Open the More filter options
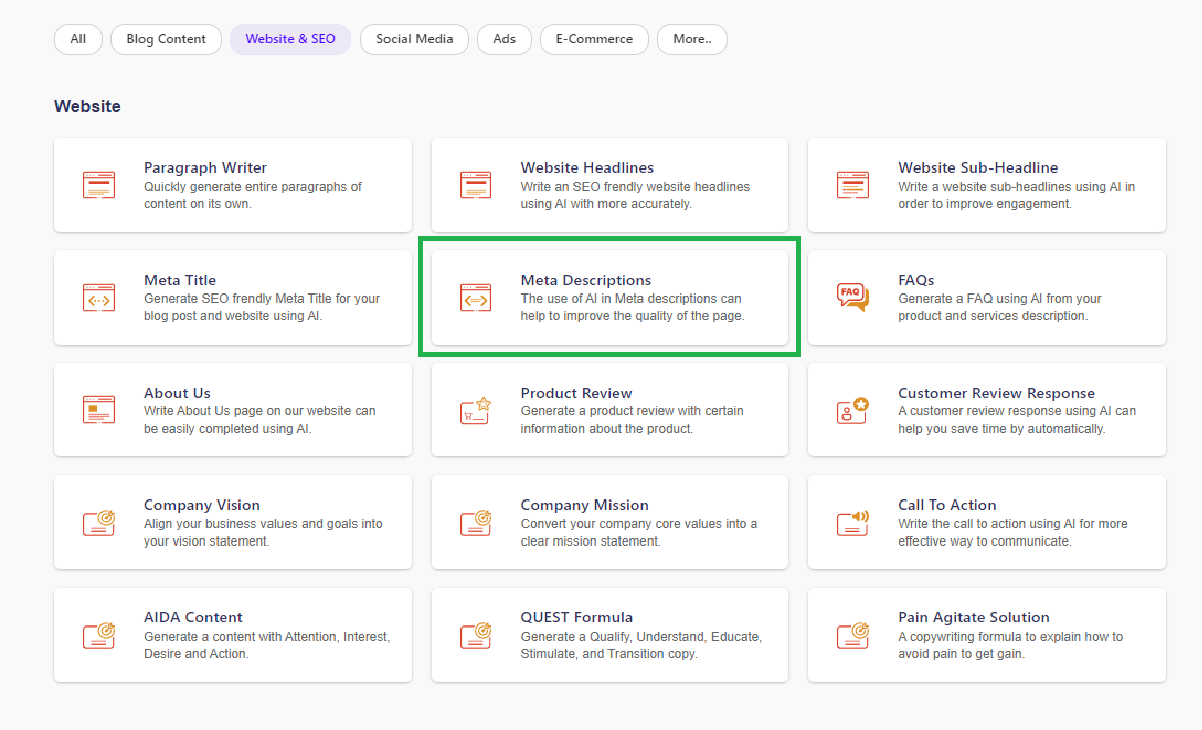Viewport: 1202px width, 730px height. pos(692,39)
